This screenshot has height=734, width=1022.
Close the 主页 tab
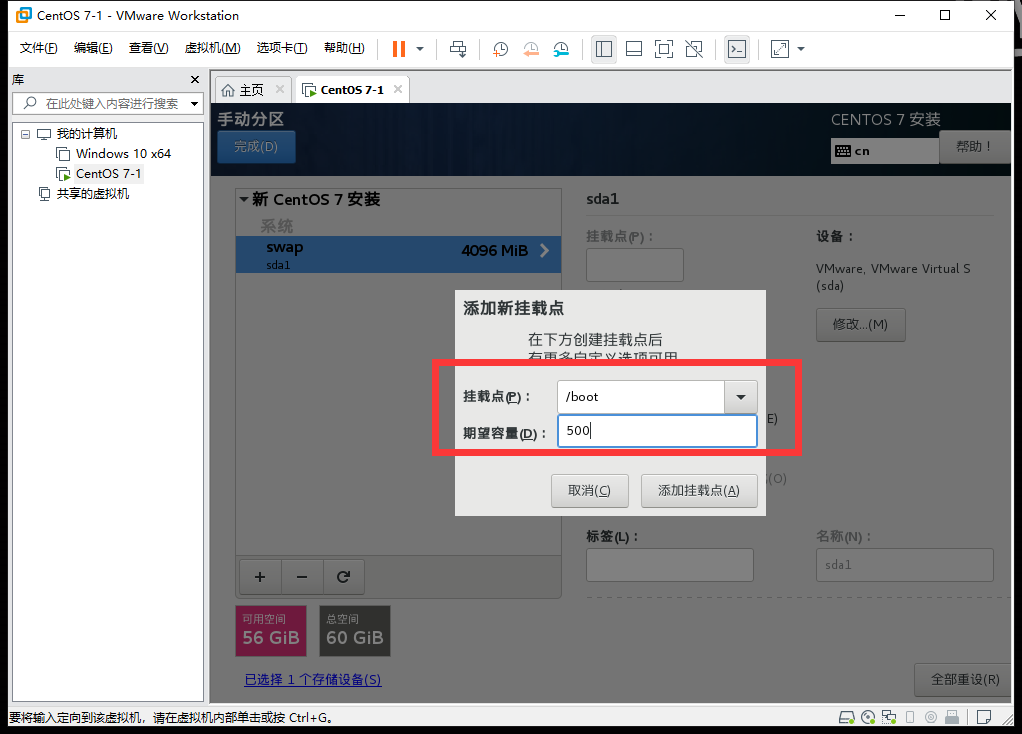[280, 89]
